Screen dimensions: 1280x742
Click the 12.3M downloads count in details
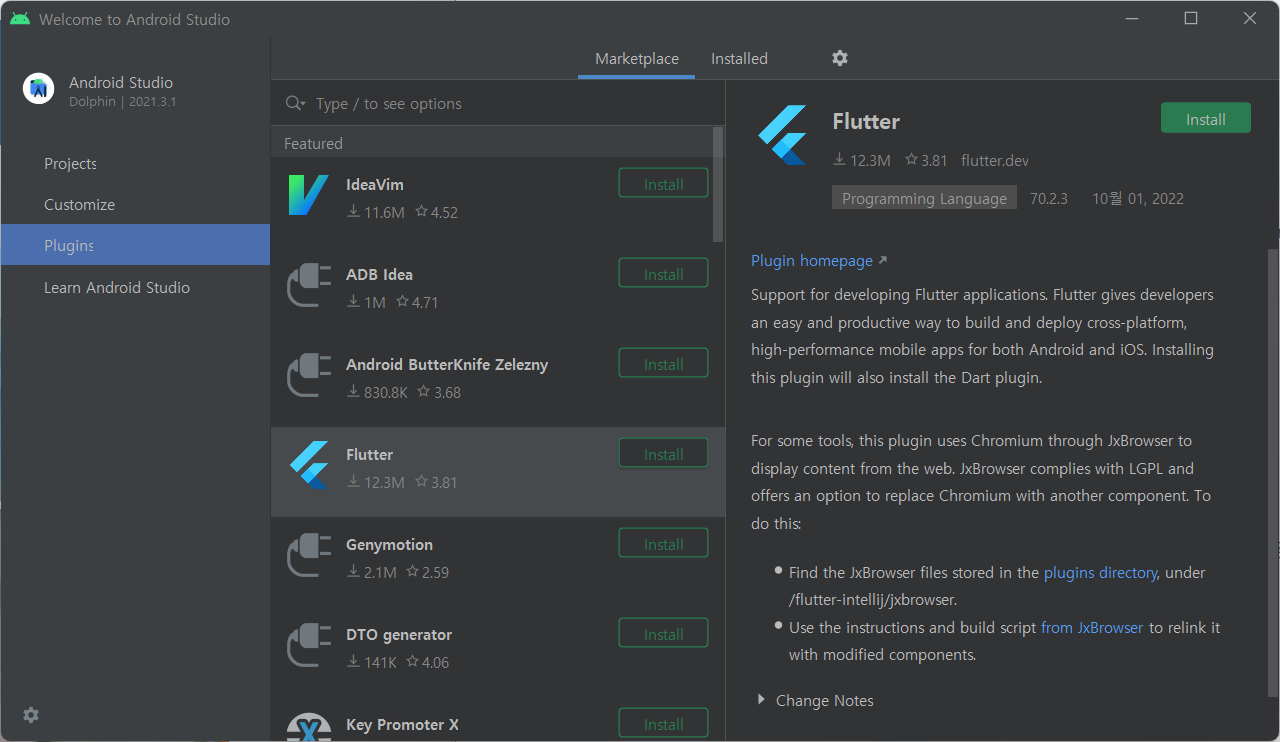coord(861,160)
